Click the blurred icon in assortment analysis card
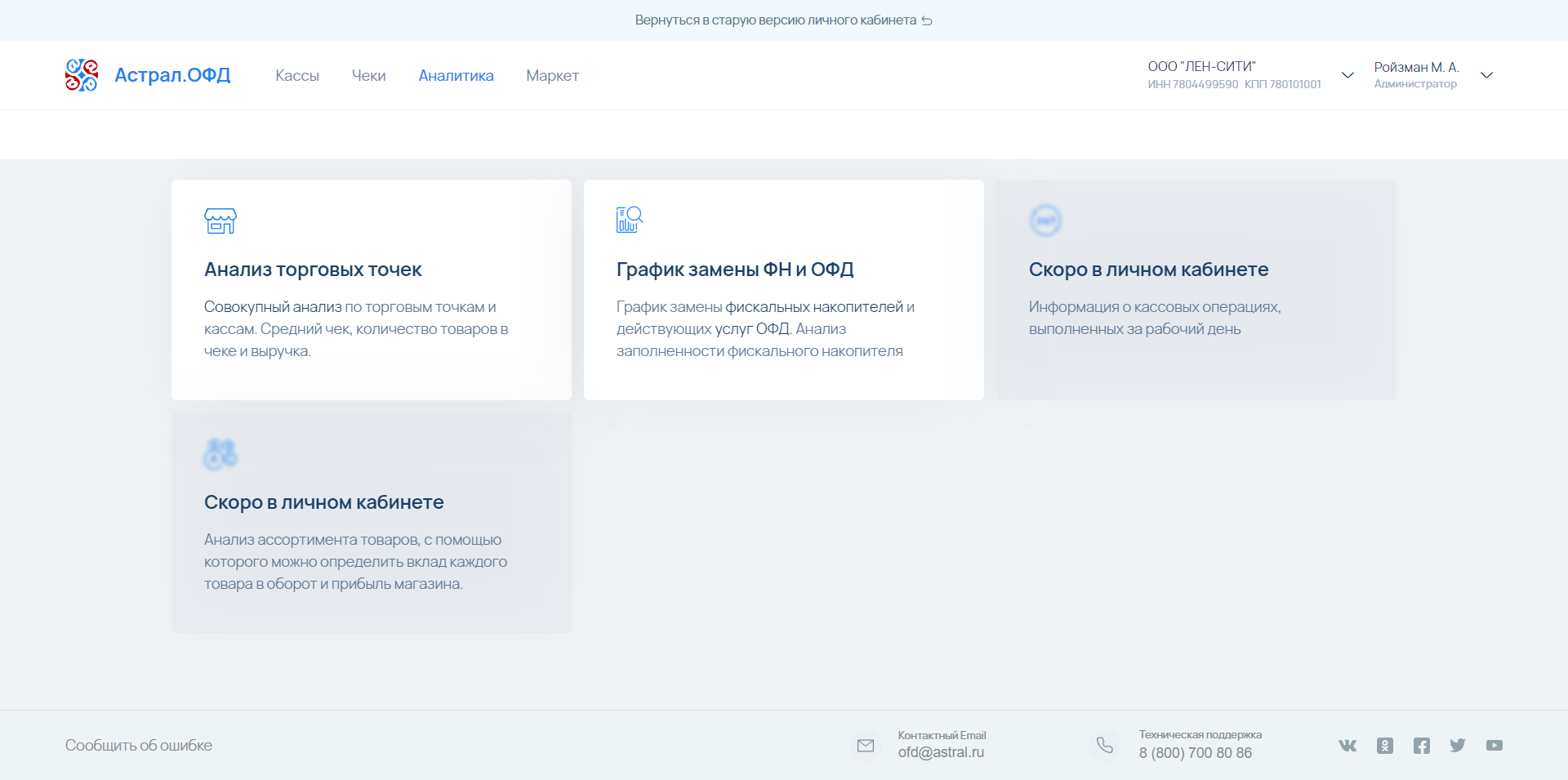 click(x=220, y=454)
